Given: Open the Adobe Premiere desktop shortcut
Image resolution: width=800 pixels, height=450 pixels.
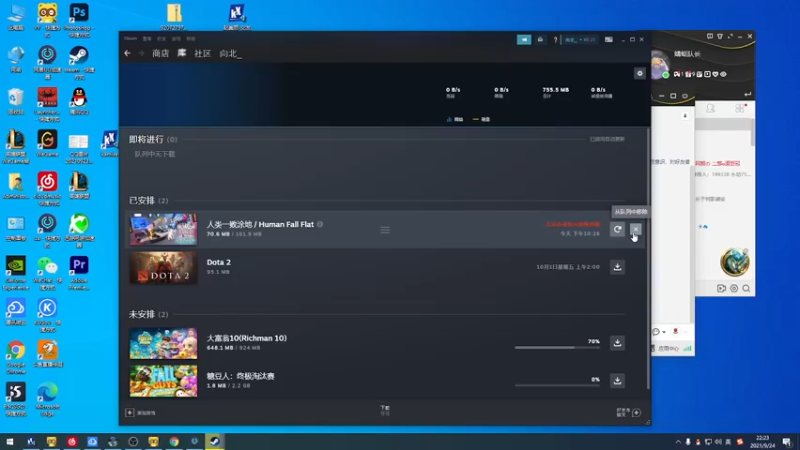Looking at the screenshot, I should click(79, 273).
